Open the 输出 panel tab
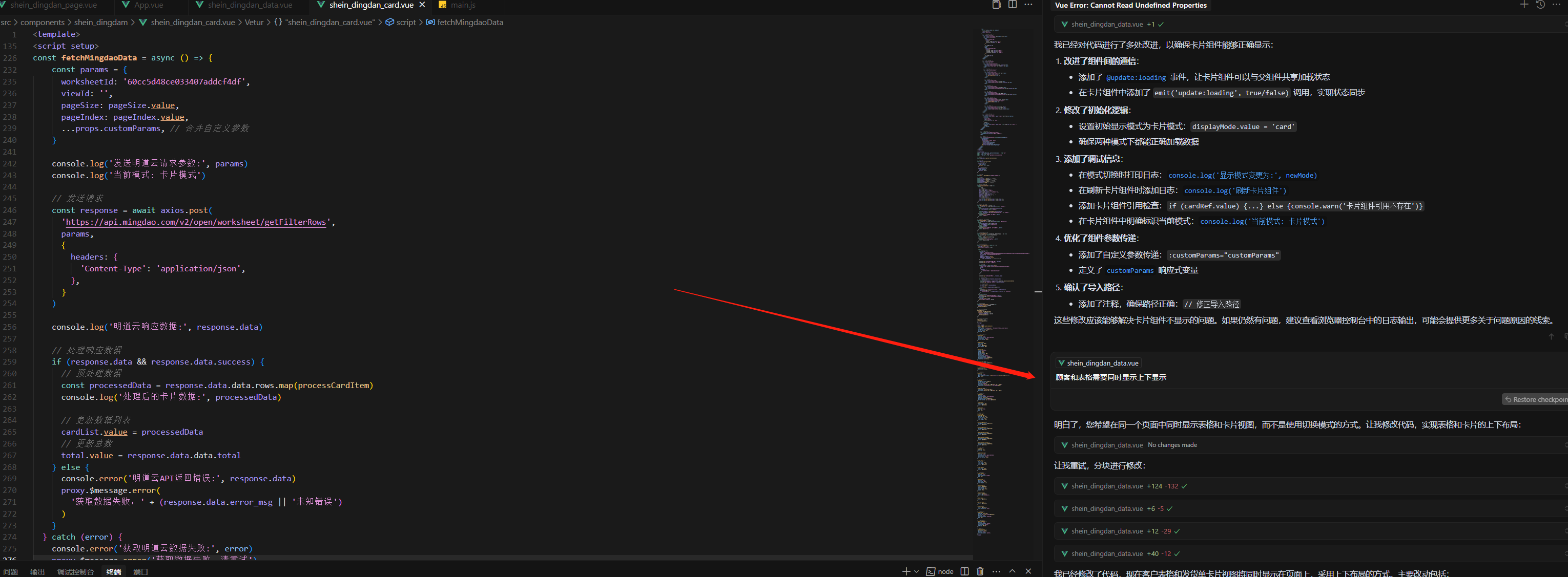Viewport: 1568px width, 577px height. [x=38, y=571]
